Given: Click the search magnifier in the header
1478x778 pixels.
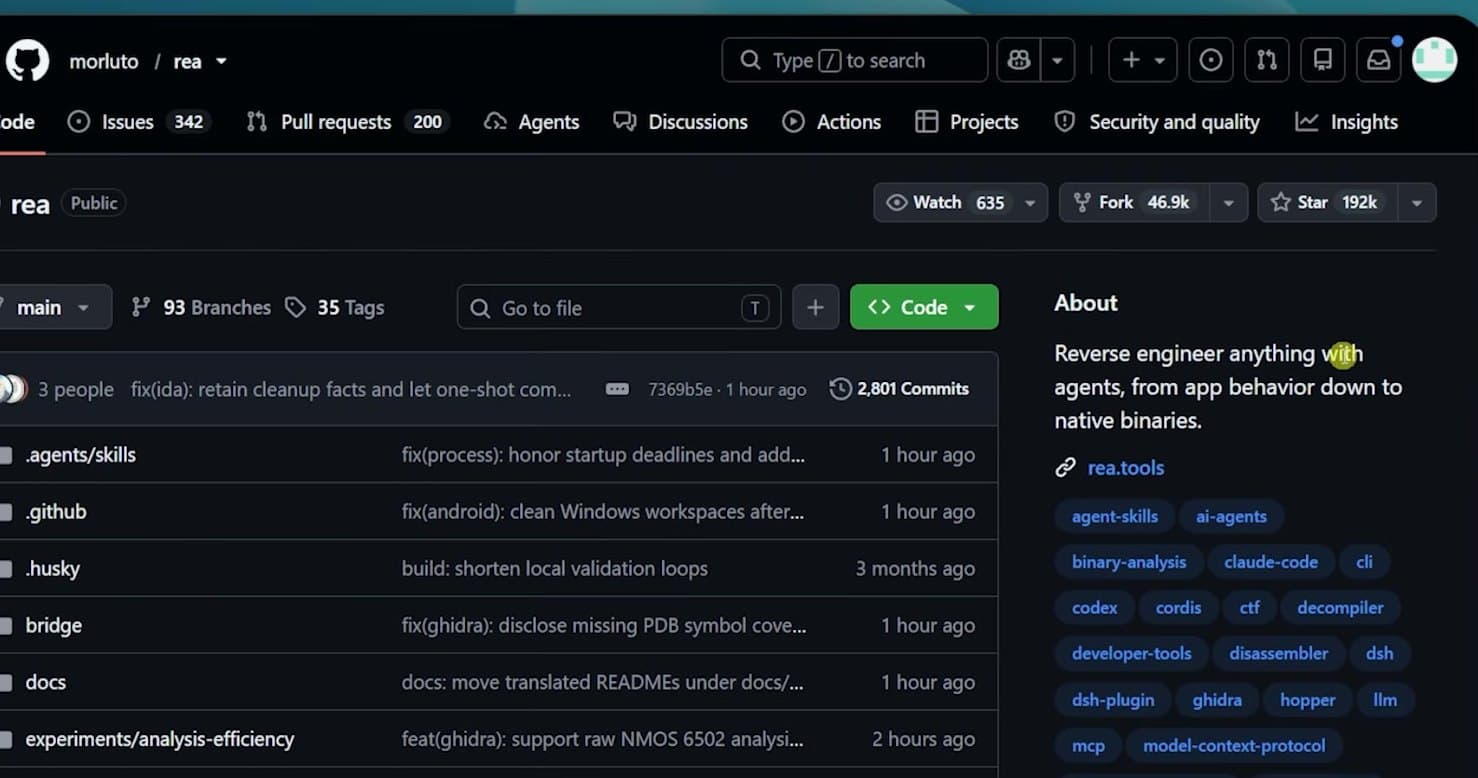Looking at the screenshot, I should click(750, 61).
